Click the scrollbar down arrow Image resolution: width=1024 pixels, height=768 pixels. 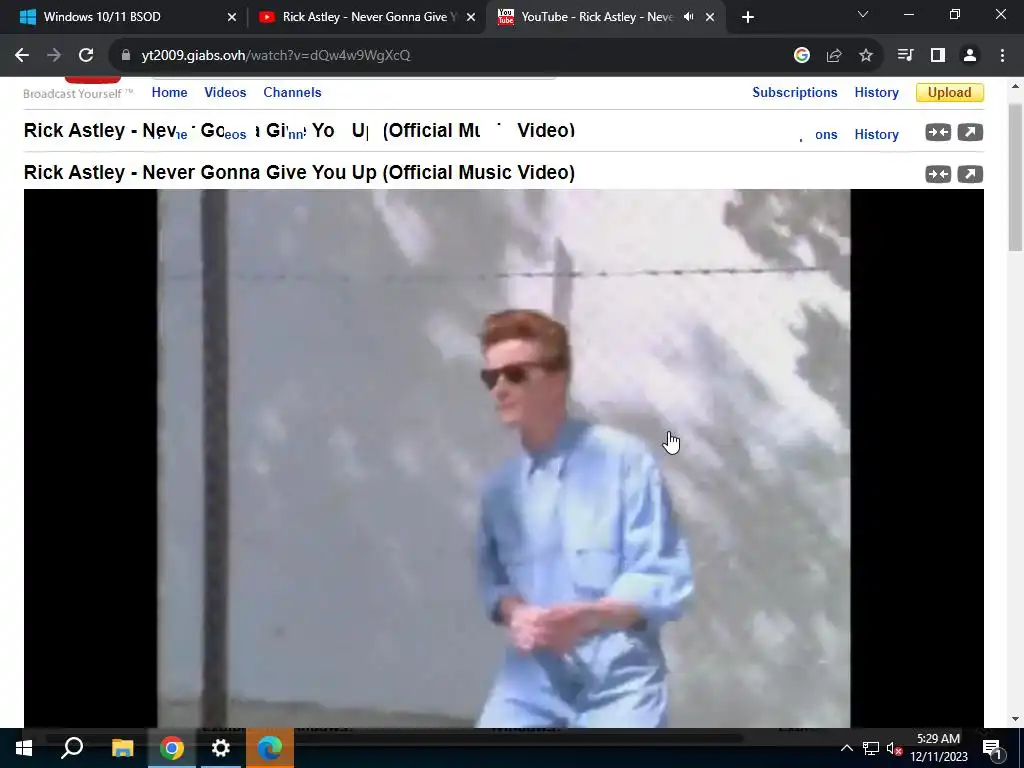(x=1015, y=720)
